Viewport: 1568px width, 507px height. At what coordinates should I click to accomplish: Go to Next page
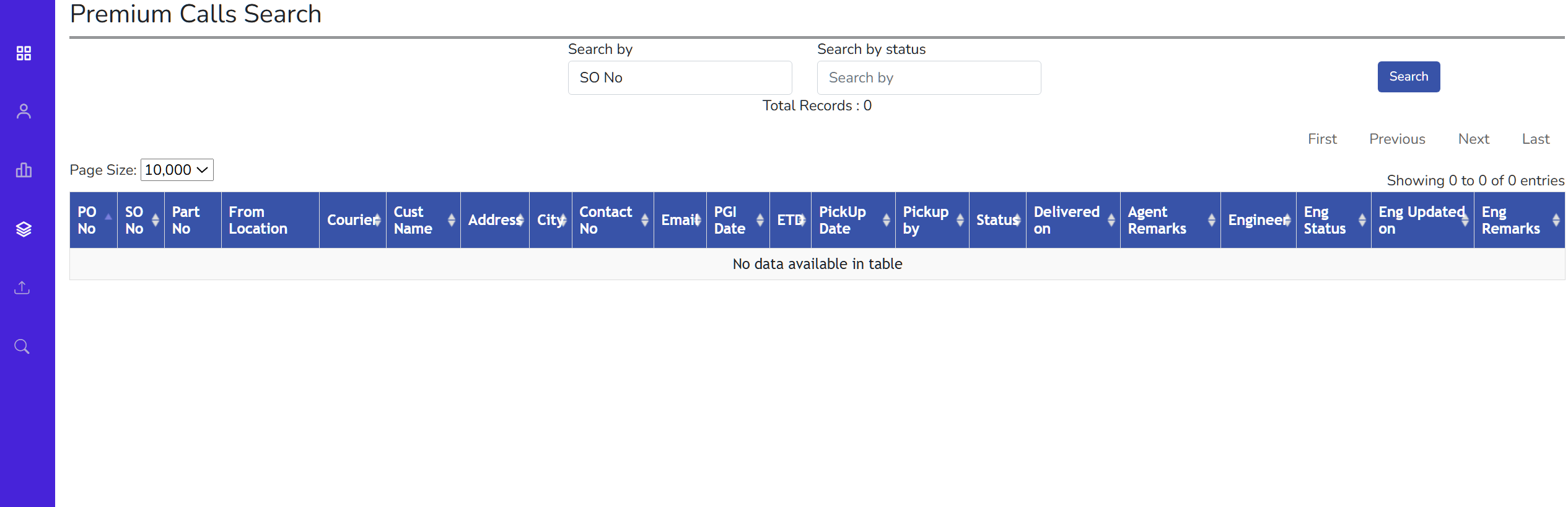(x=1473, y=139)
